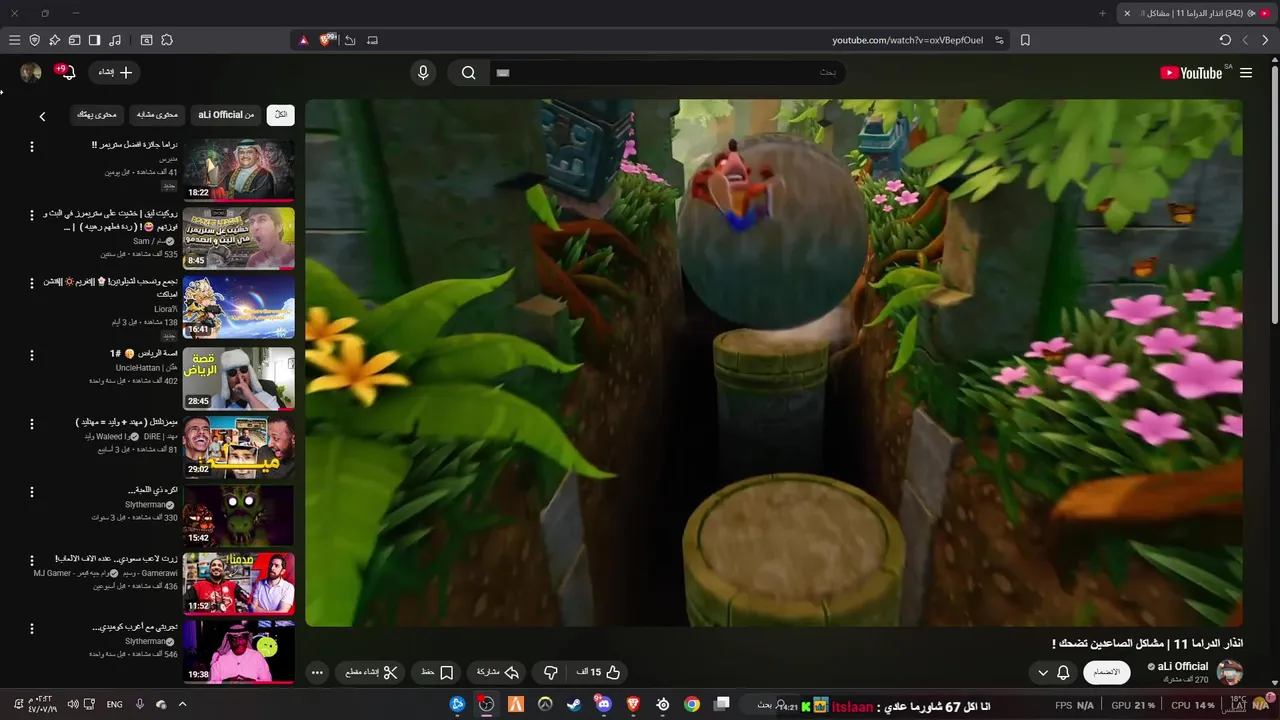Like the video with thumbs up
The image size is (1280, 720).
[599, 673]
